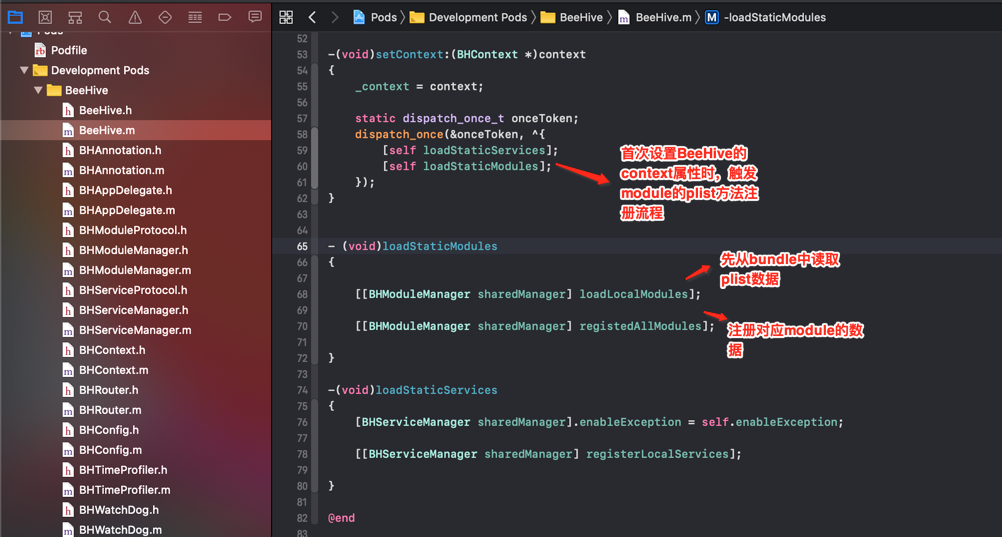Open -loadStaticModules method jump bar menu
This screenshot has width=1002, height=537.
tap(766, 17)
